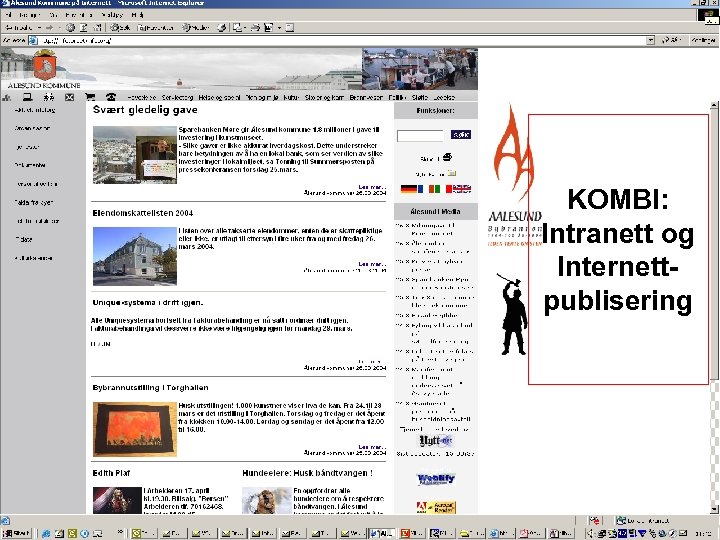
Task: Open the Rediger menu
Action: 29,15
